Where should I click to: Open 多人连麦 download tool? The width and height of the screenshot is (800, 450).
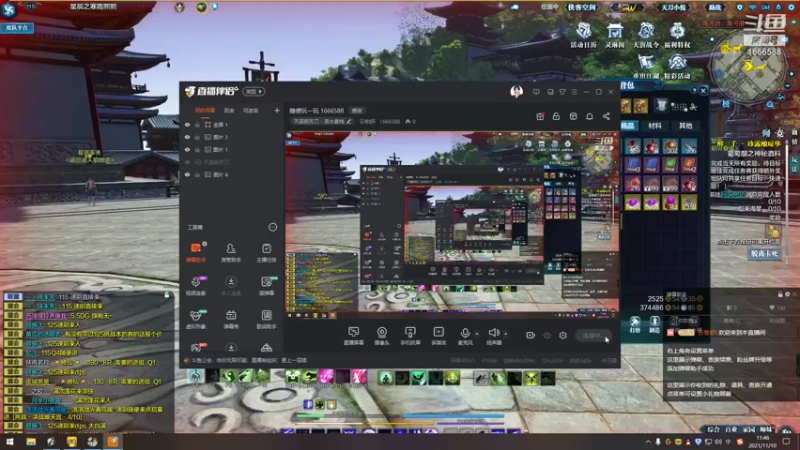(231, 285)
